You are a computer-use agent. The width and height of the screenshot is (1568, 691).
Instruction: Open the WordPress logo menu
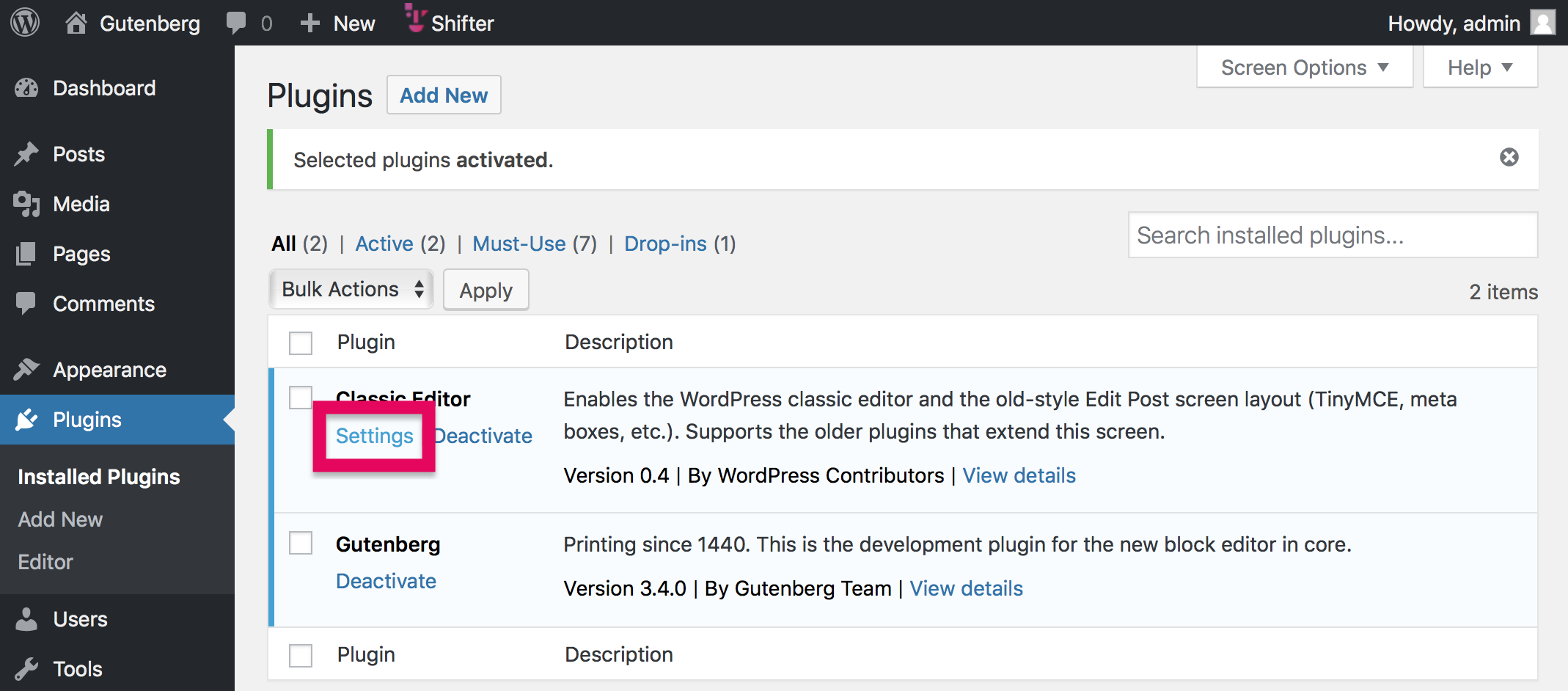[x=25, y=23]
